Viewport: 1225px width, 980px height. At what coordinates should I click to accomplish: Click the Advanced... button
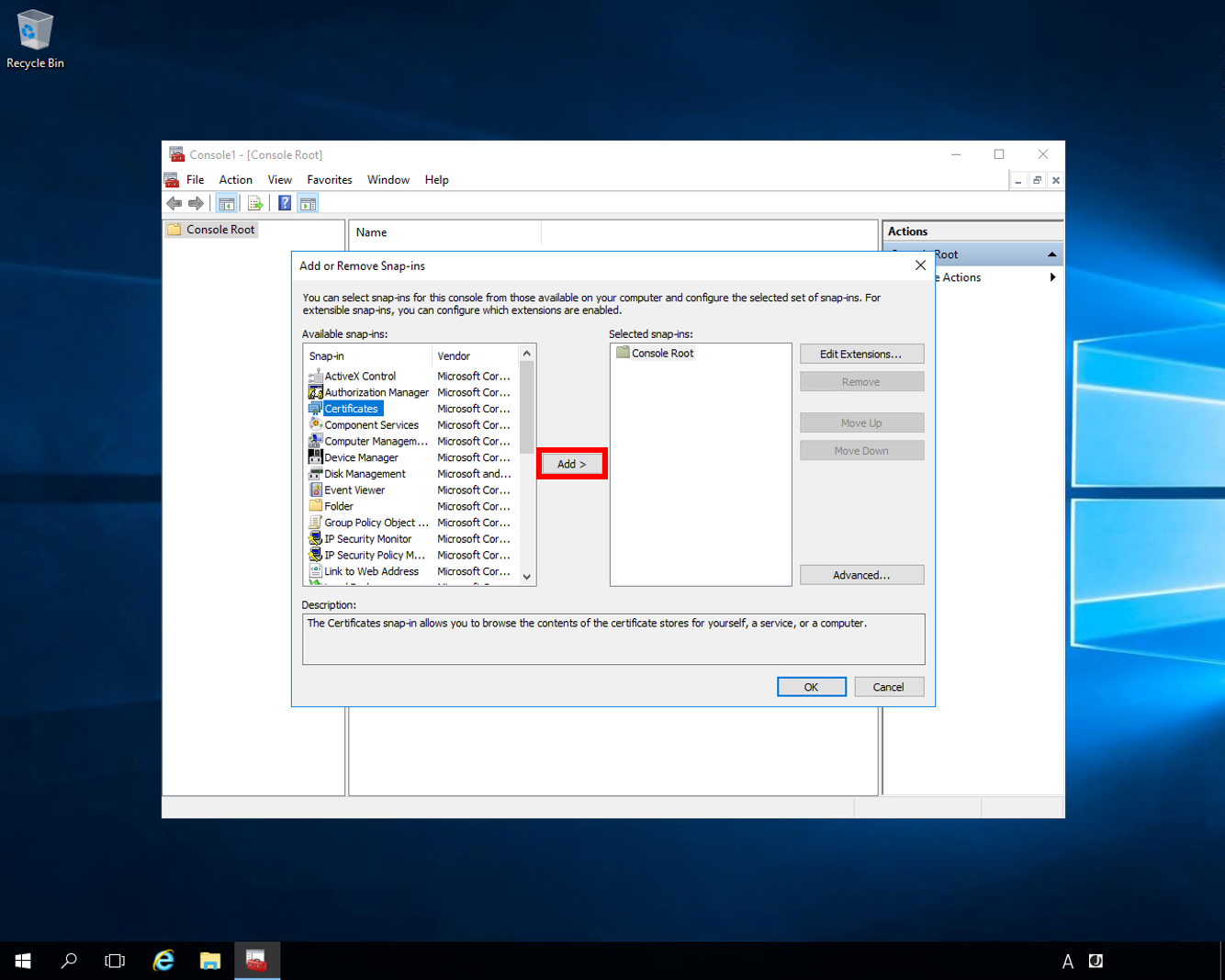[861, 575]
